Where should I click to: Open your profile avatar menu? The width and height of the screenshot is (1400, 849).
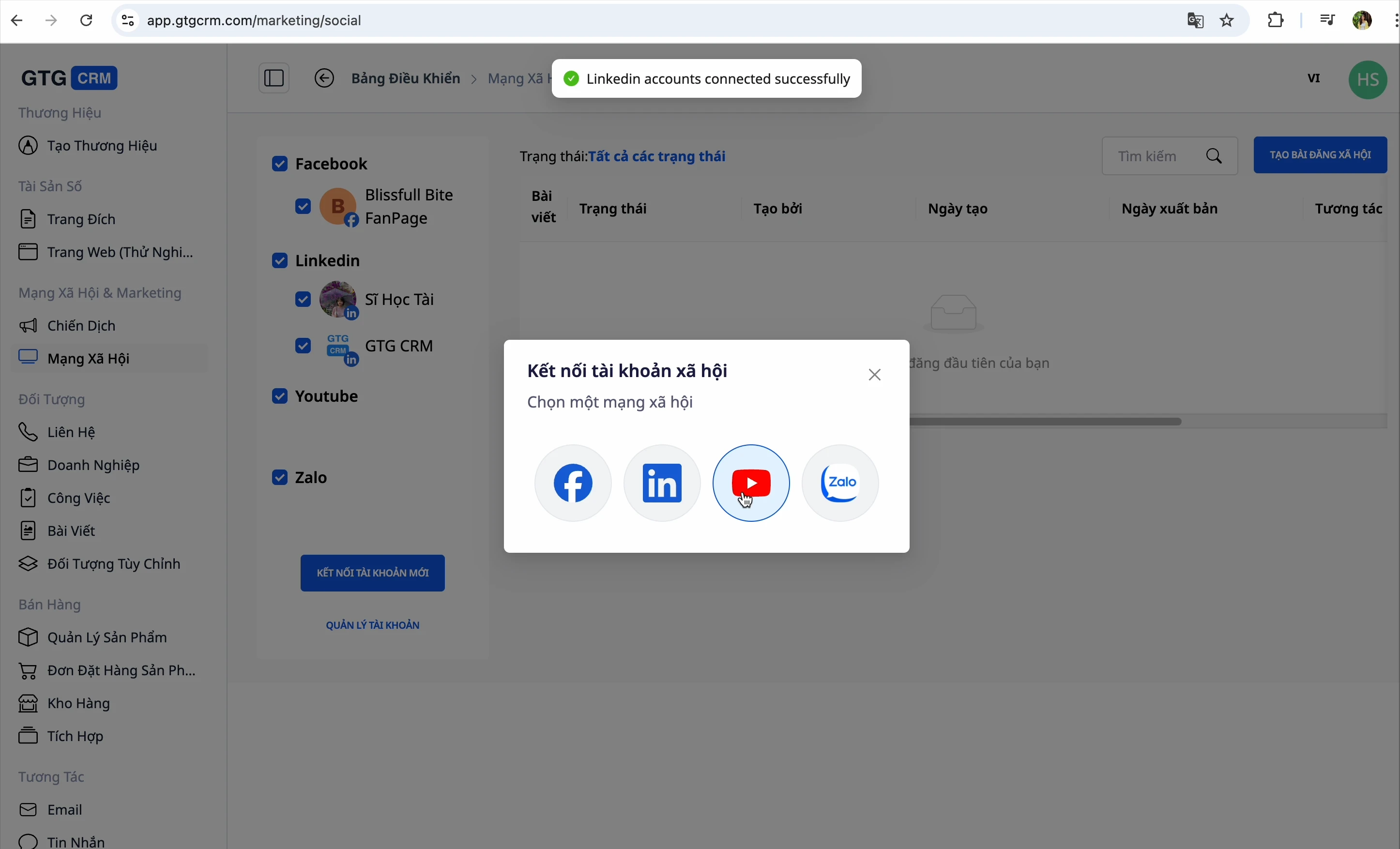point(1368,79)
